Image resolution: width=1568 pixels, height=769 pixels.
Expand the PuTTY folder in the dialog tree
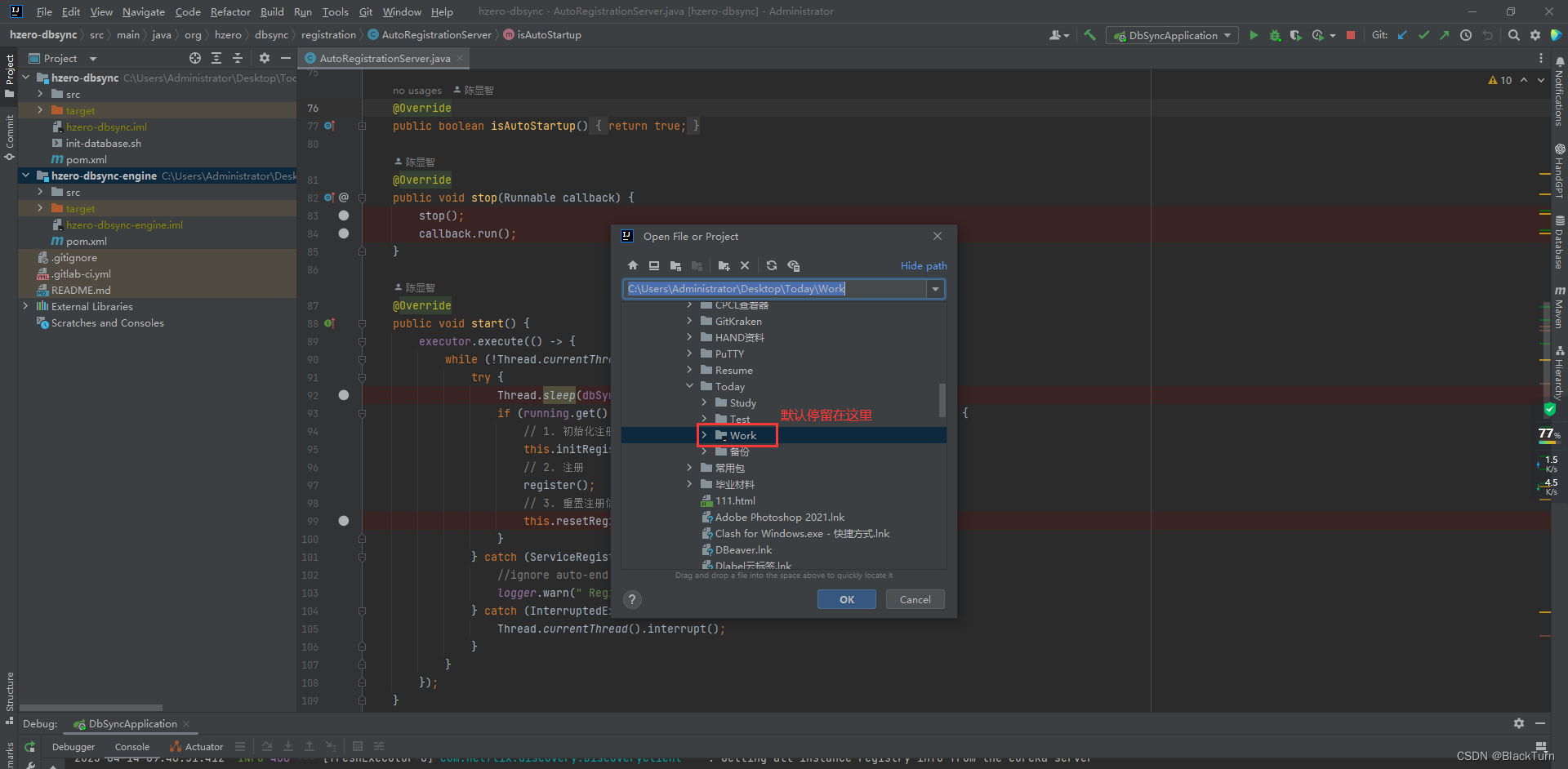tap(689, 353)
